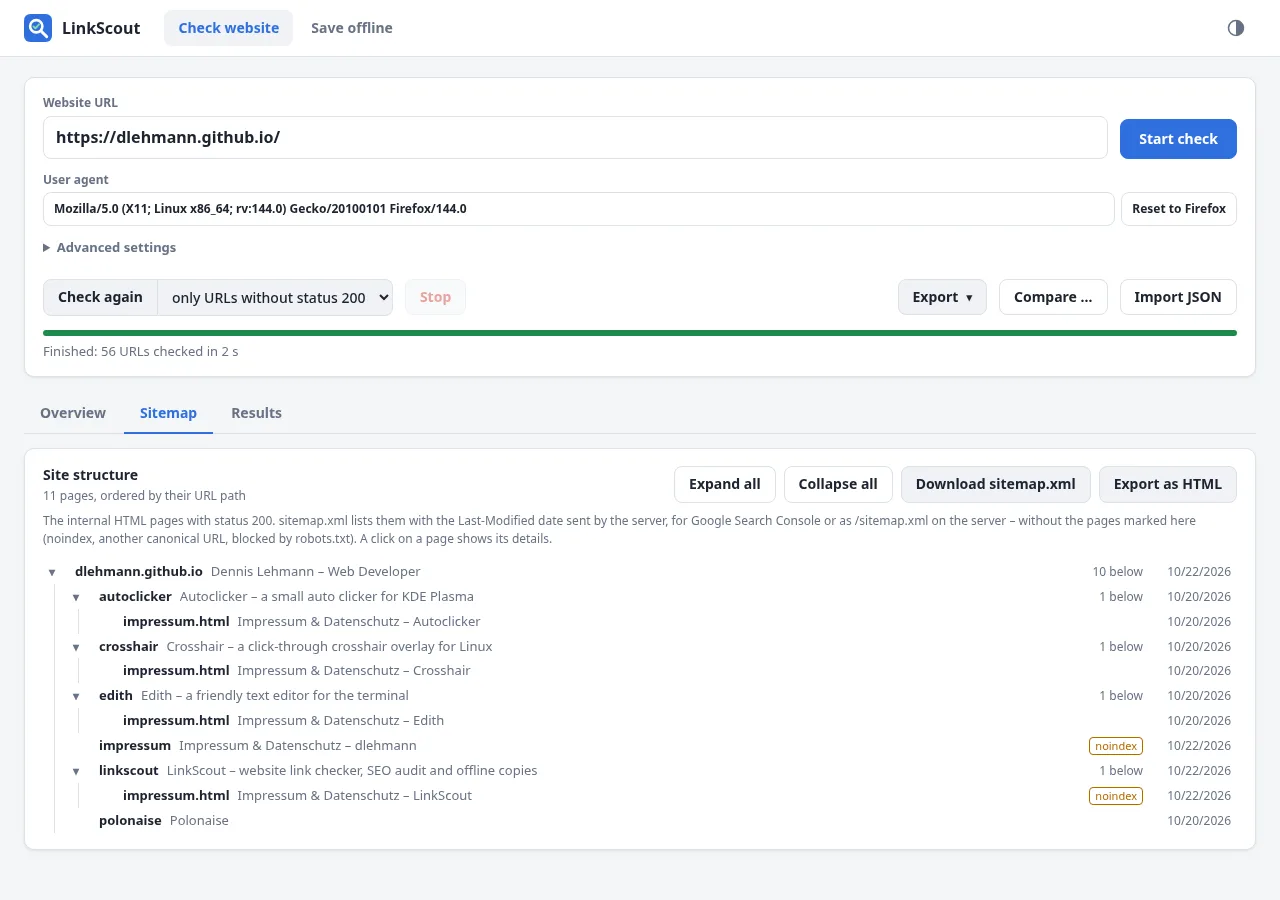Open impressum.html of Crosshair
This screenshot has height=900, width=1280.
664,671
